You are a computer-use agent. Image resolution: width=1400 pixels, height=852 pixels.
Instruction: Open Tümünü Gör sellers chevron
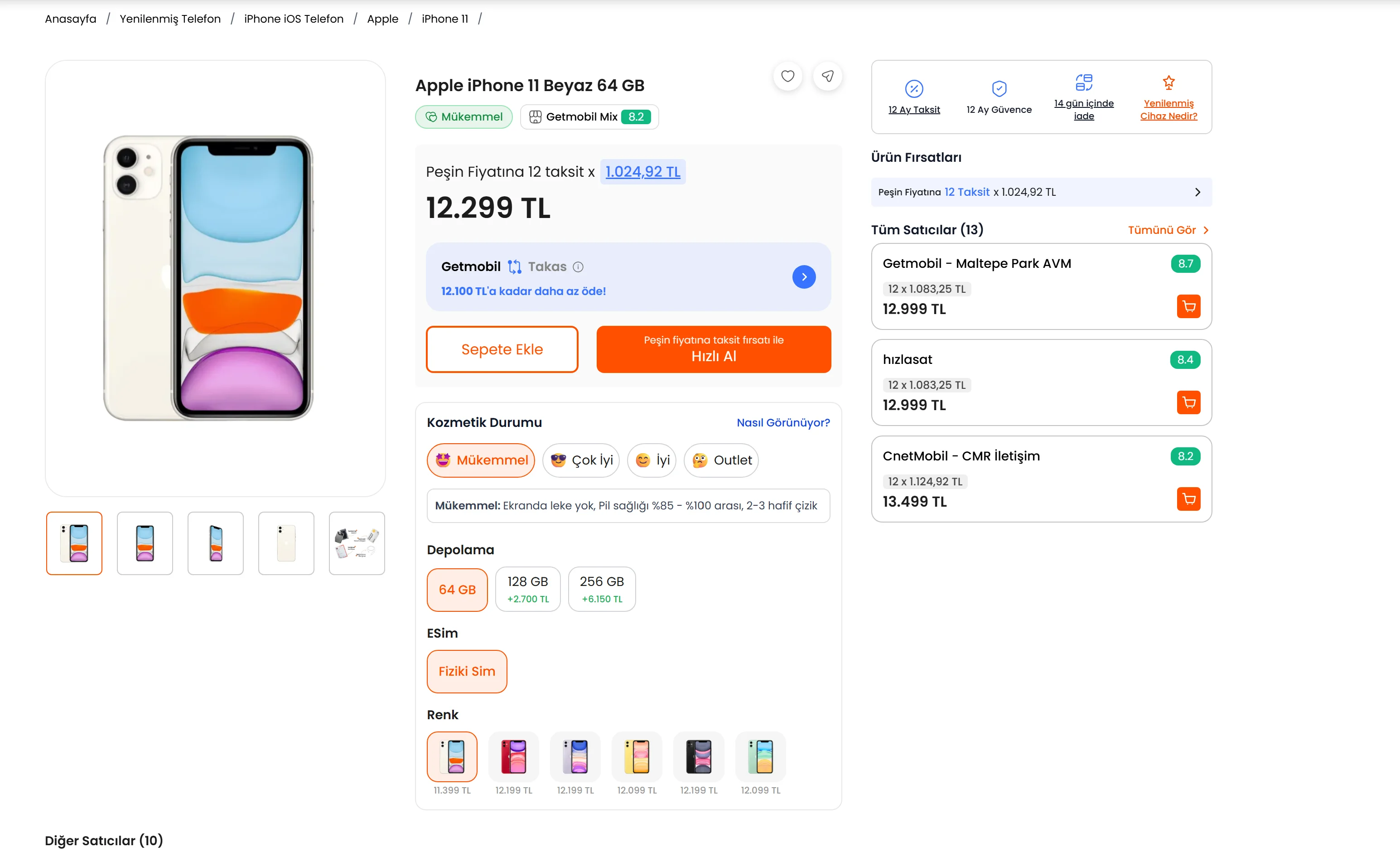coord(1206,230)
